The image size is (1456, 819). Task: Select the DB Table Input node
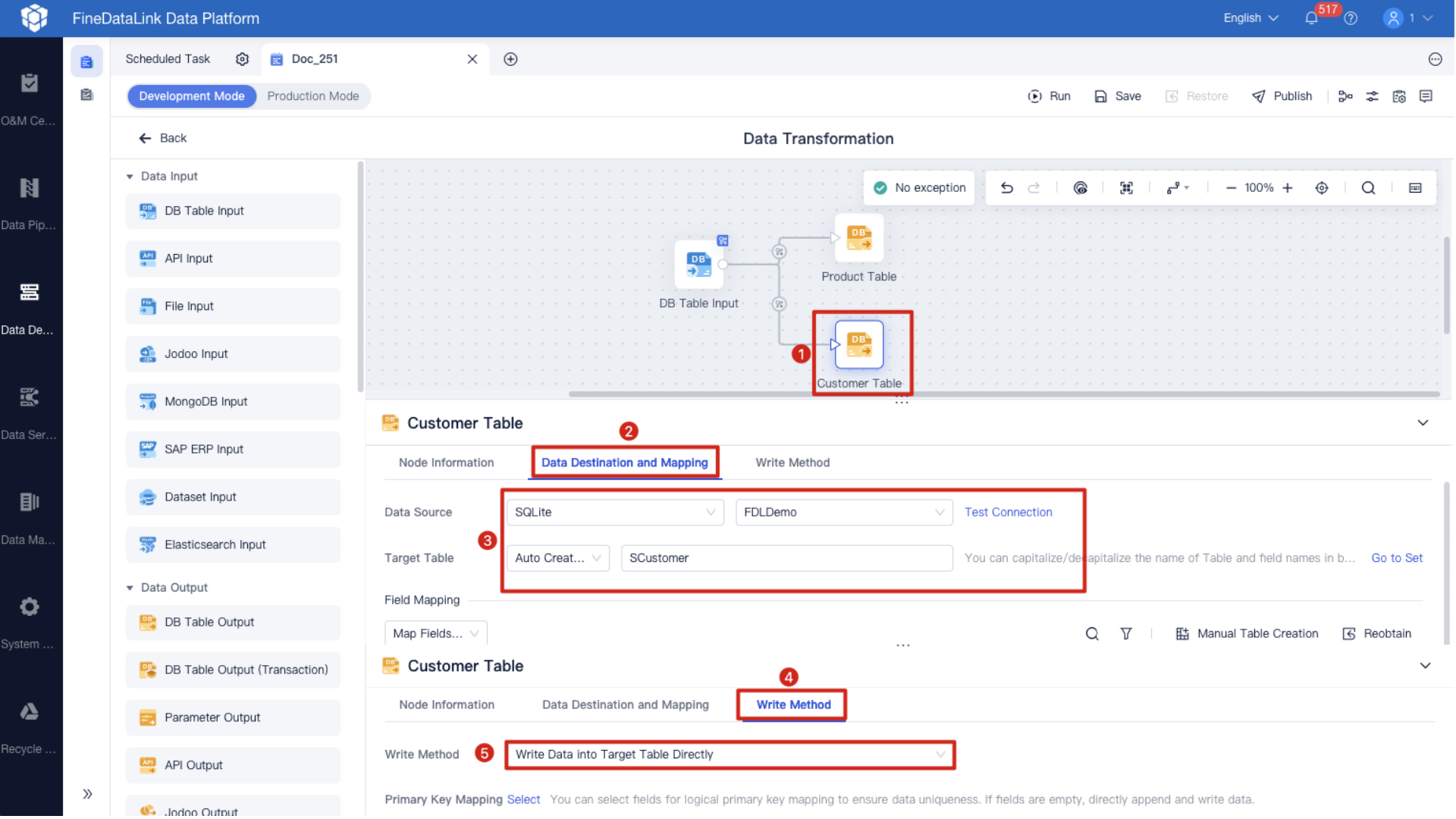[x=698, y=265]
